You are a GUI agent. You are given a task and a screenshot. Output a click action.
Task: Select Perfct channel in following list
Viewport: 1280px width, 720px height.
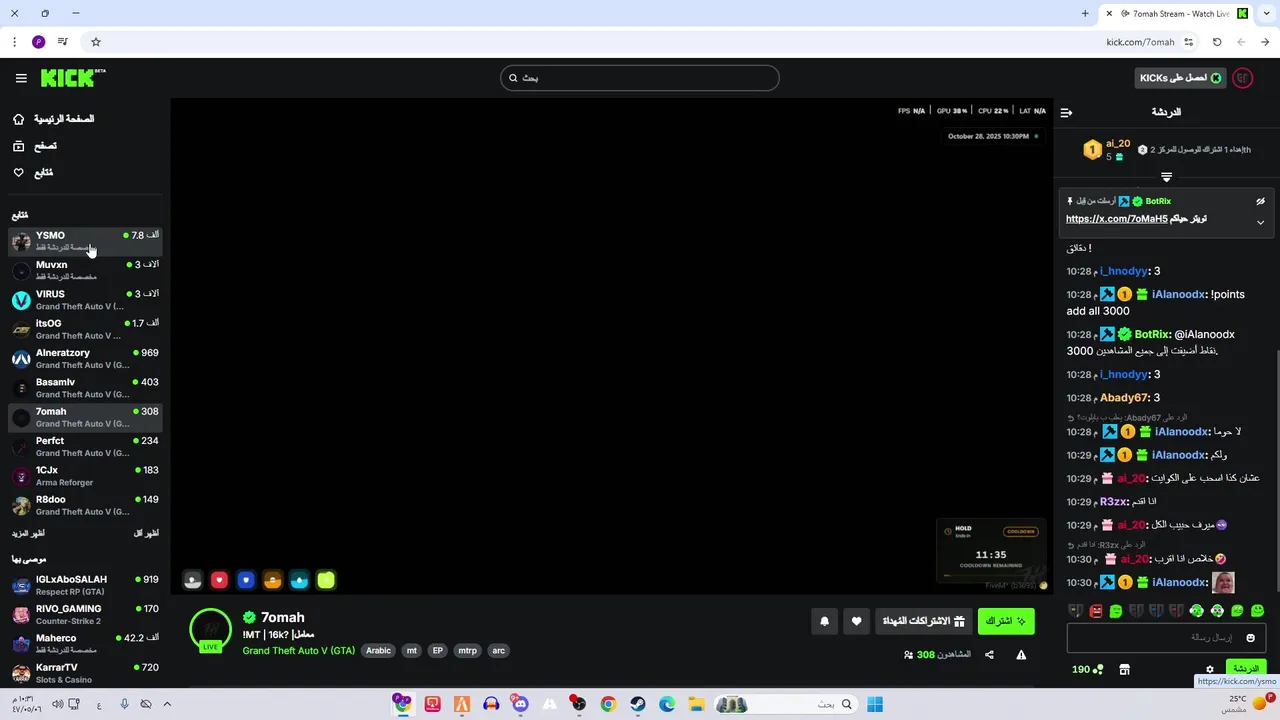tap(85, 446)
